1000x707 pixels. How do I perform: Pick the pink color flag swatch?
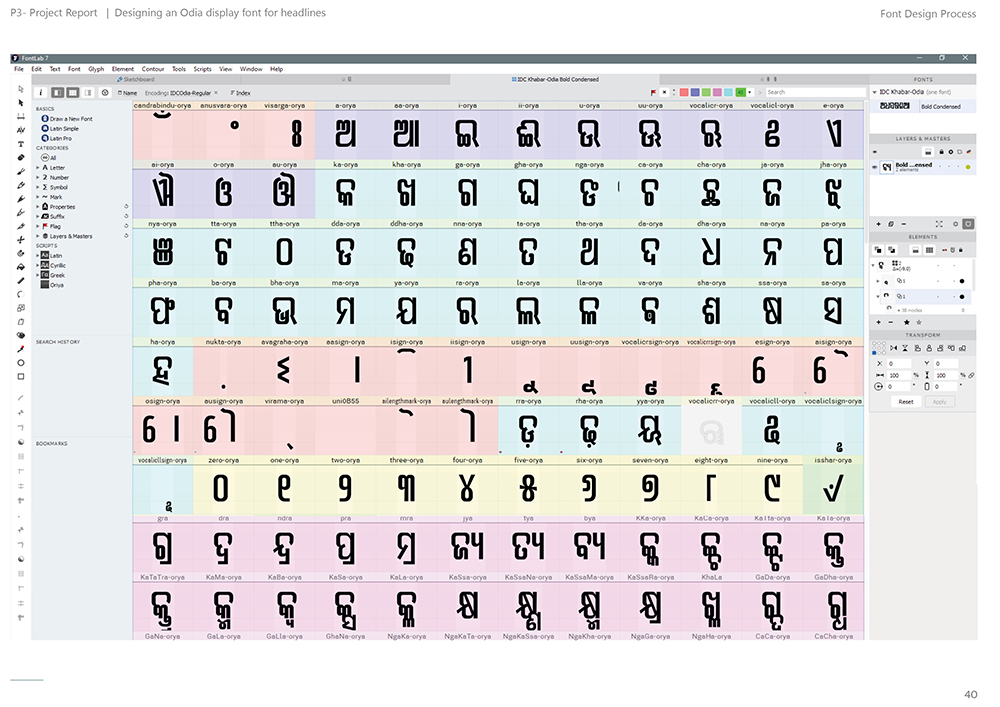(717, 92)
